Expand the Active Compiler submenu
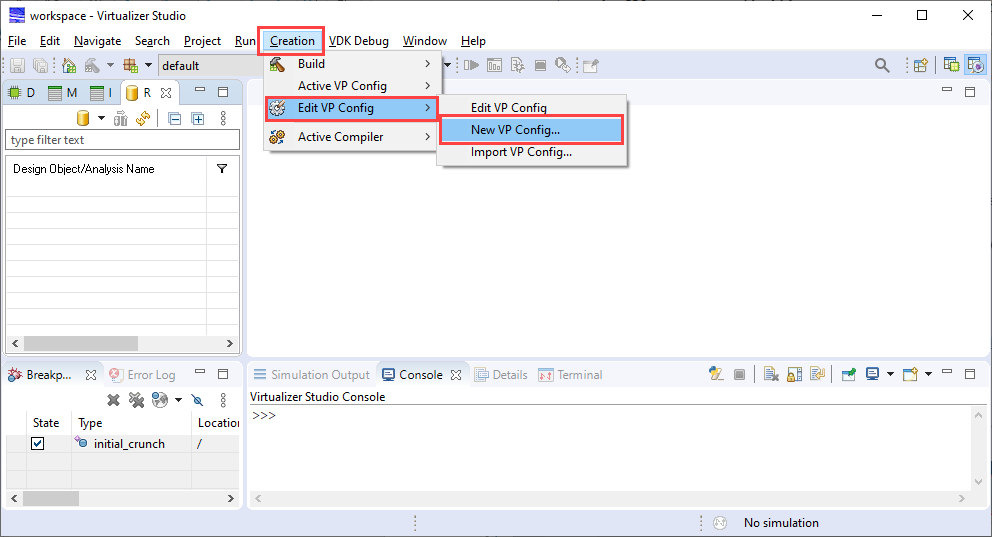 351,137
